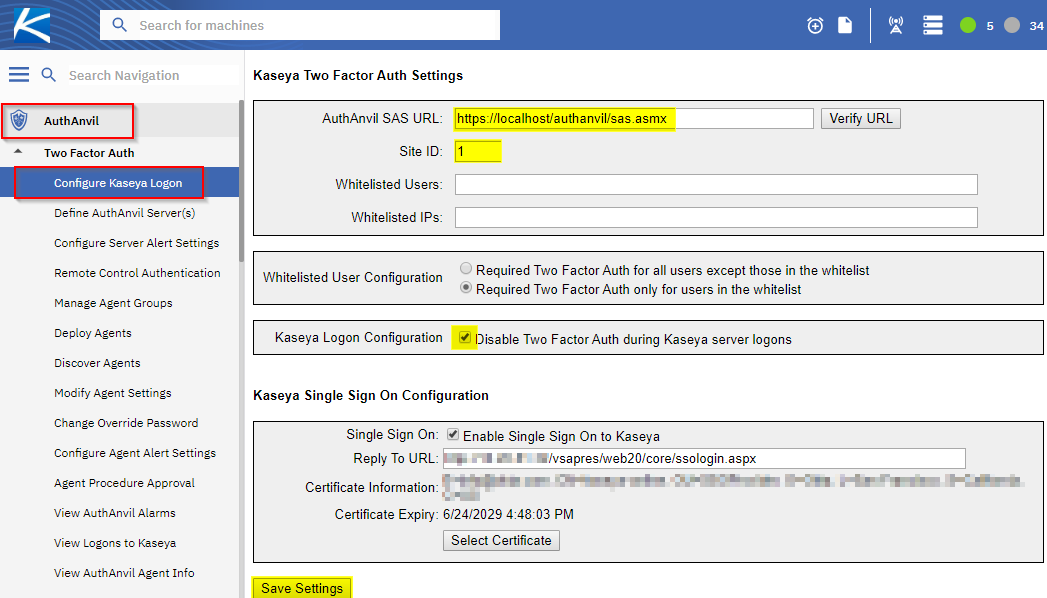Click the Whitelisted IPs field
Viewport: 1047px width, 598px height.
[x=716, y=217]
